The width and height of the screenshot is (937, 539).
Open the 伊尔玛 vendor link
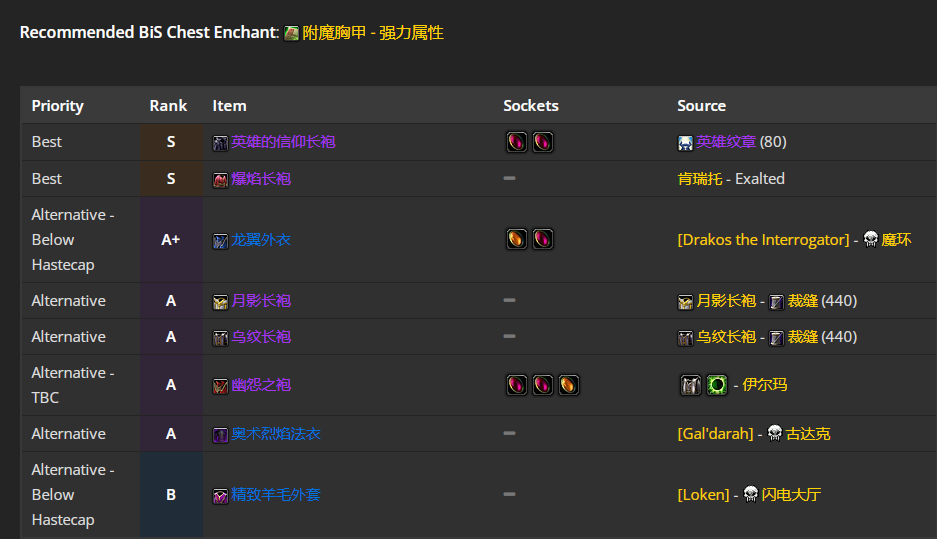(764, 385)
